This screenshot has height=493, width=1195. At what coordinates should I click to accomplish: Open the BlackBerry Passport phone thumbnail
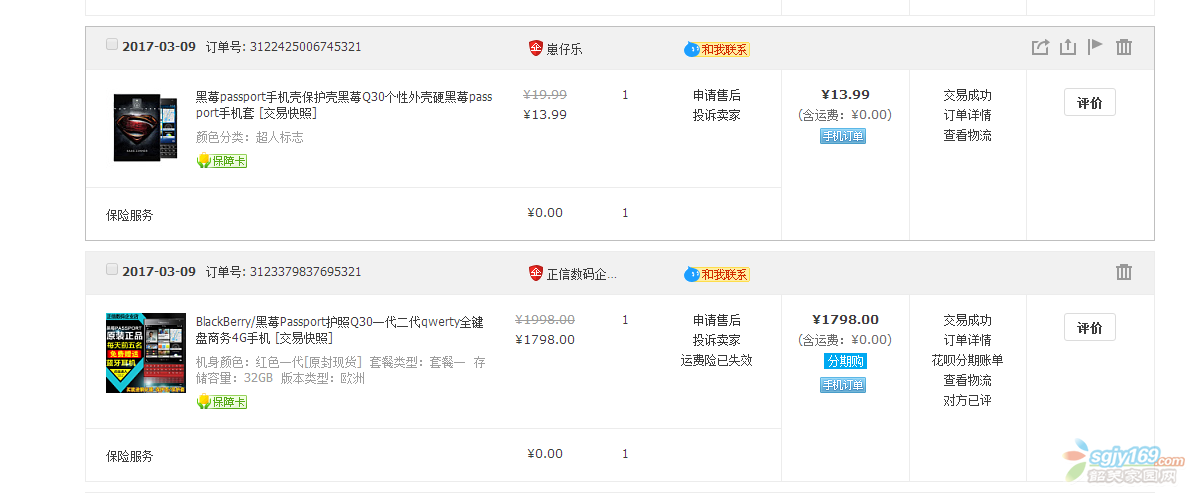(x=146, y=353)
